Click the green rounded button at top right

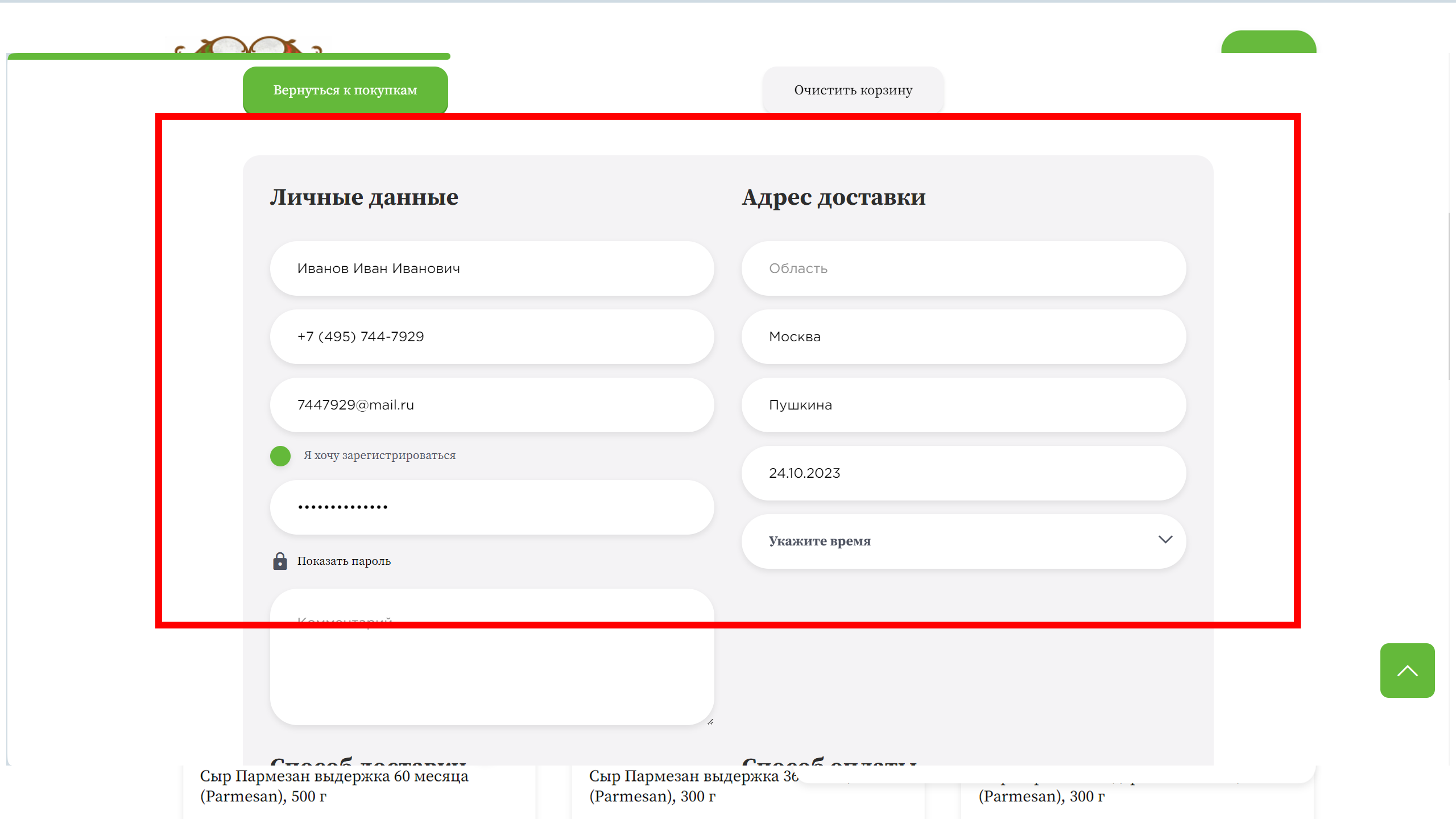(1268, 43)
